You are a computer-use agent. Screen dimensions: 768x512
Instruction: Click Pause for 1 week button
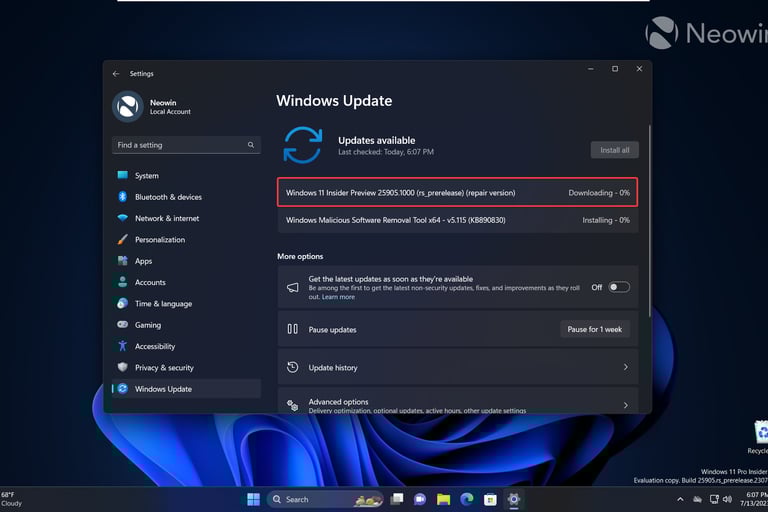point(595,329)
